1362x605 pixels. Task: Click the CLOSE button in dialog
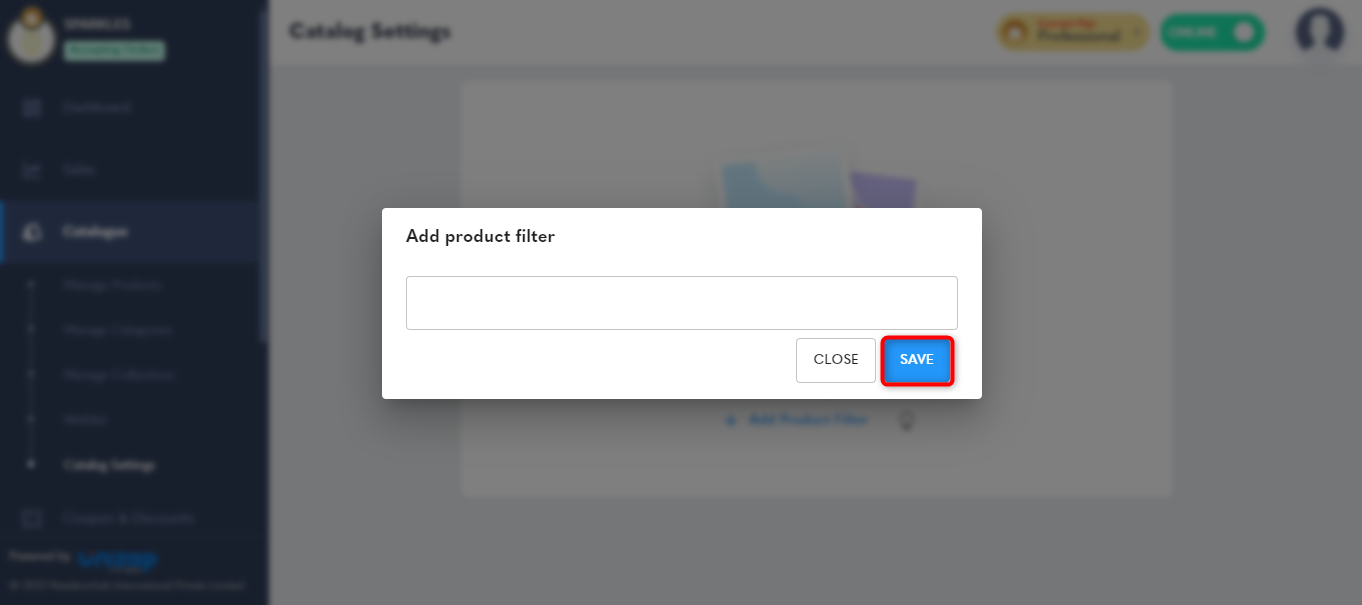click(836, 360)
